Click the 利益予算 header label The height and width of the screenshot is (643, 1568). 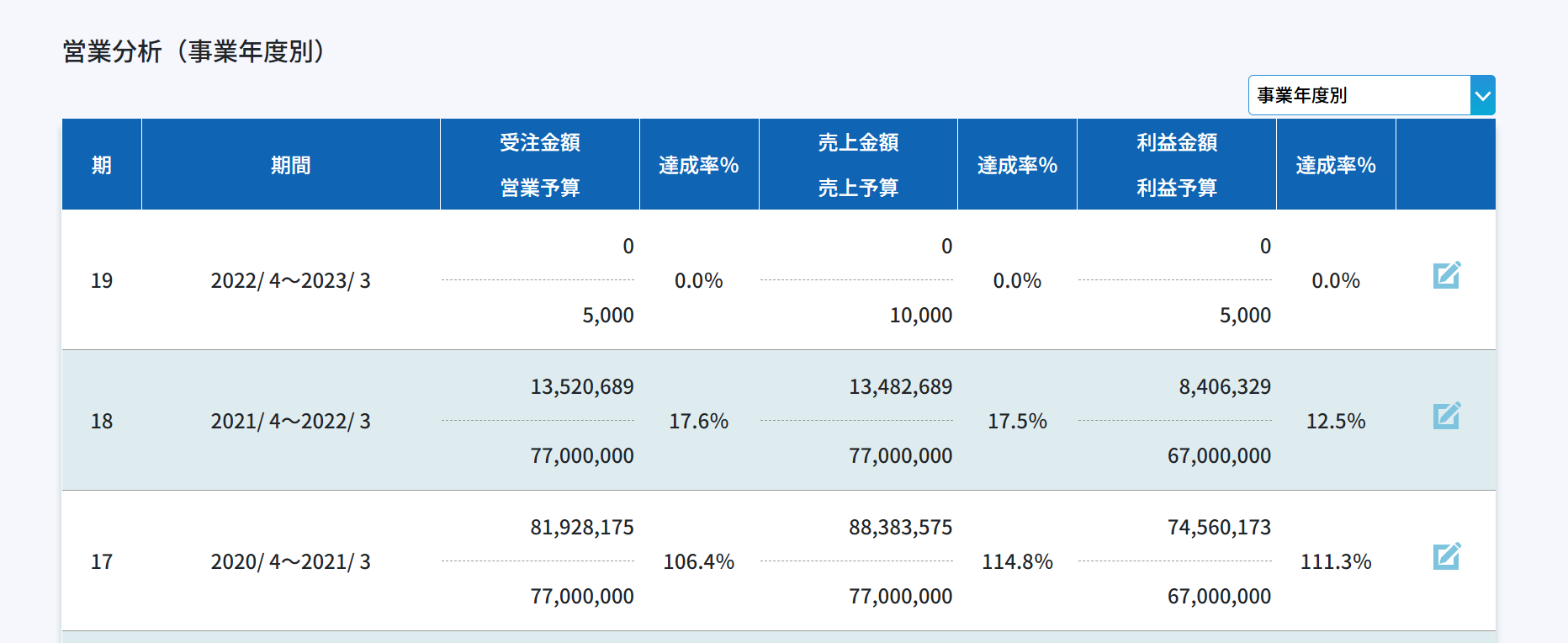point(1176,188)
